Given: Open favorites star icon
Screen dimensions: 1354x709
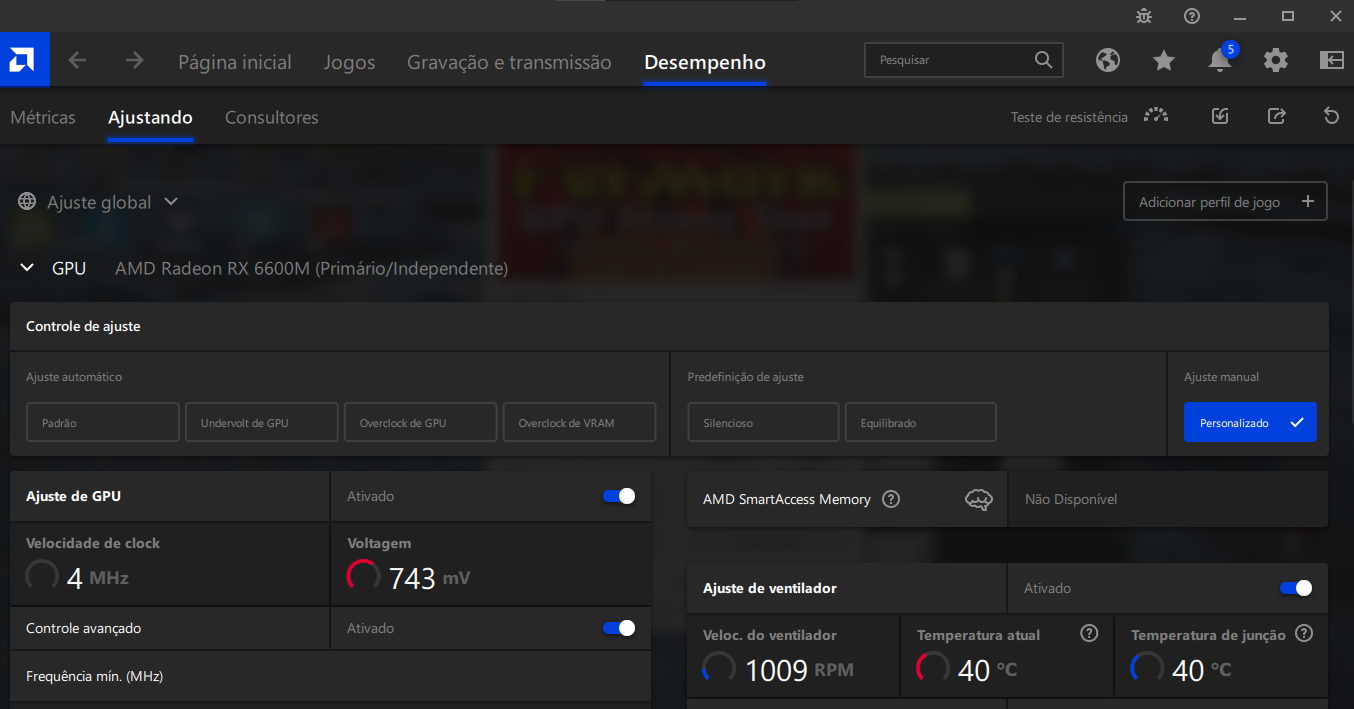Looking at the screenshot, I should tap(1164, 61).
